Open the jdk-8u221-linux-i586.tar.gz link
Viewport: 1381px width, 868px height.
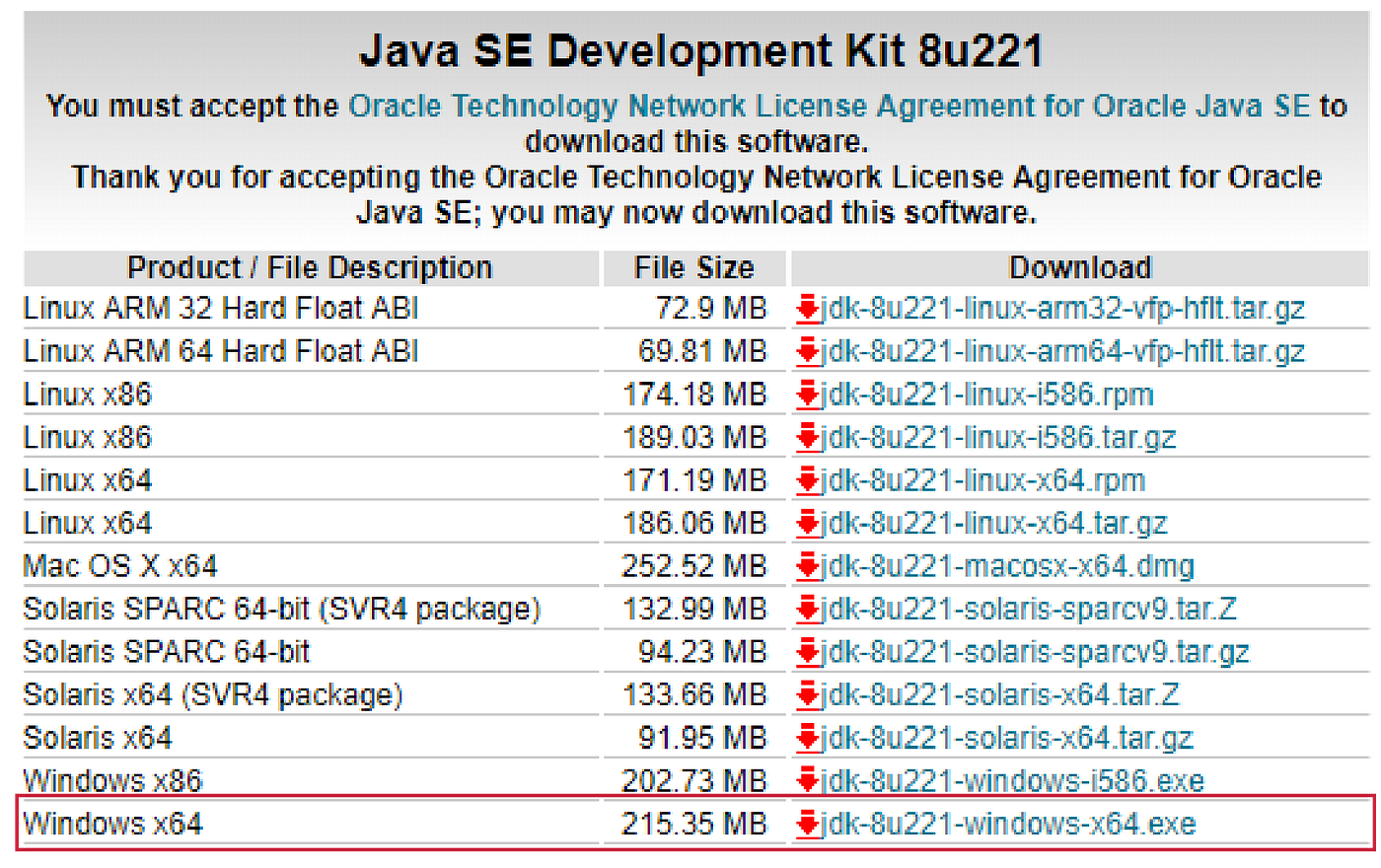coord(998,437)
